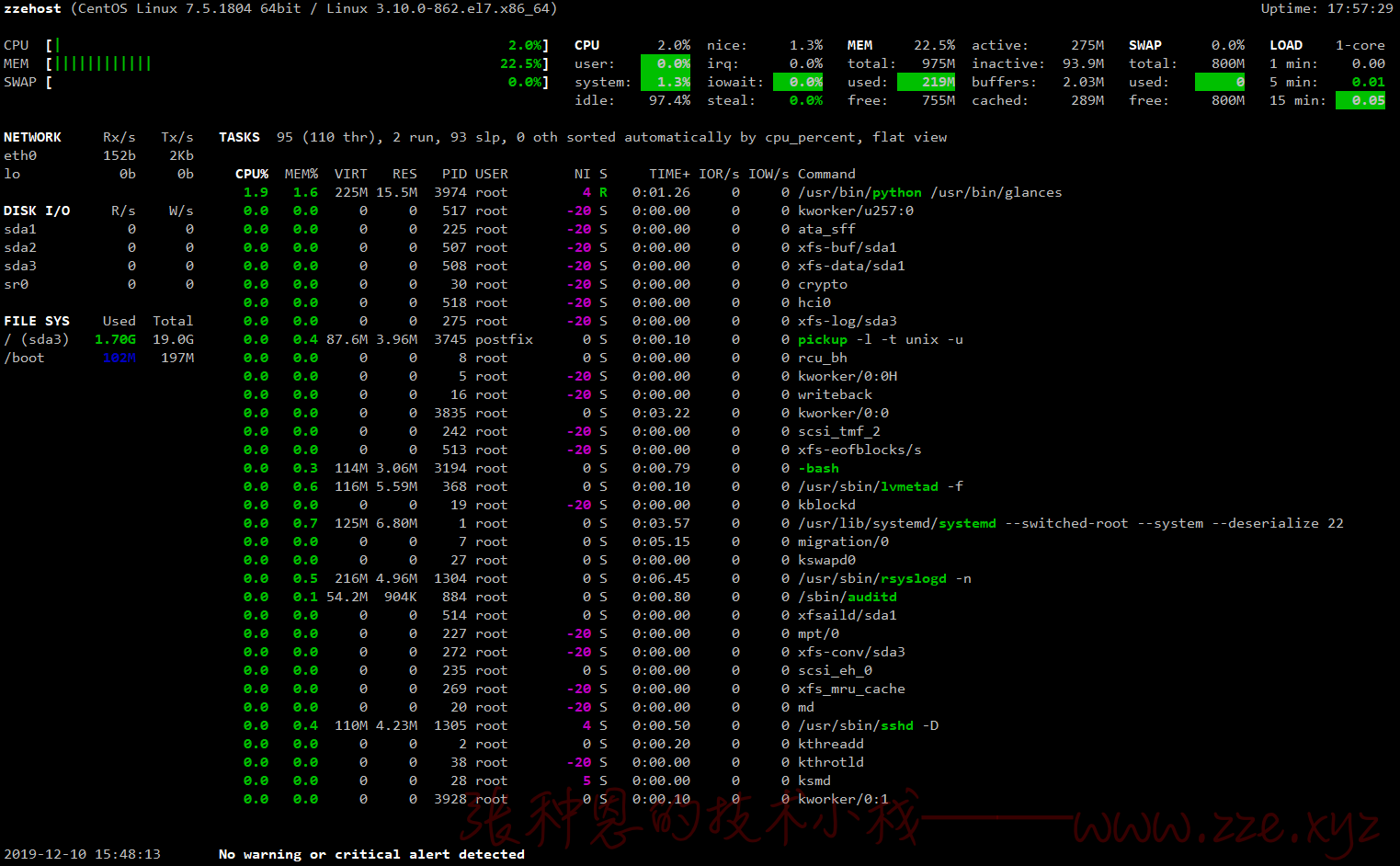Viewport: 1400px width, 866px height.
Task: Click the DISK I/O section heading
Action: coord(37,211)
